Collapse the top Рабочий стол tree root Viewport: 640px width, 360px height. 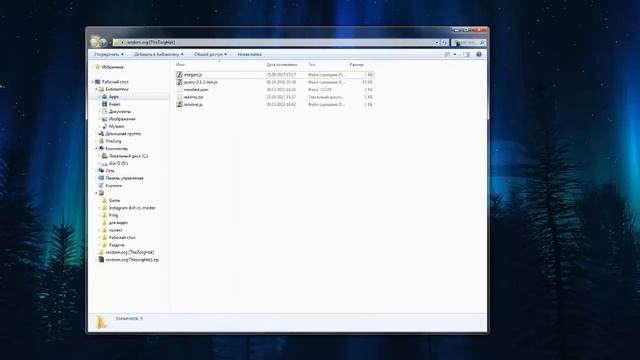[93, 82]
